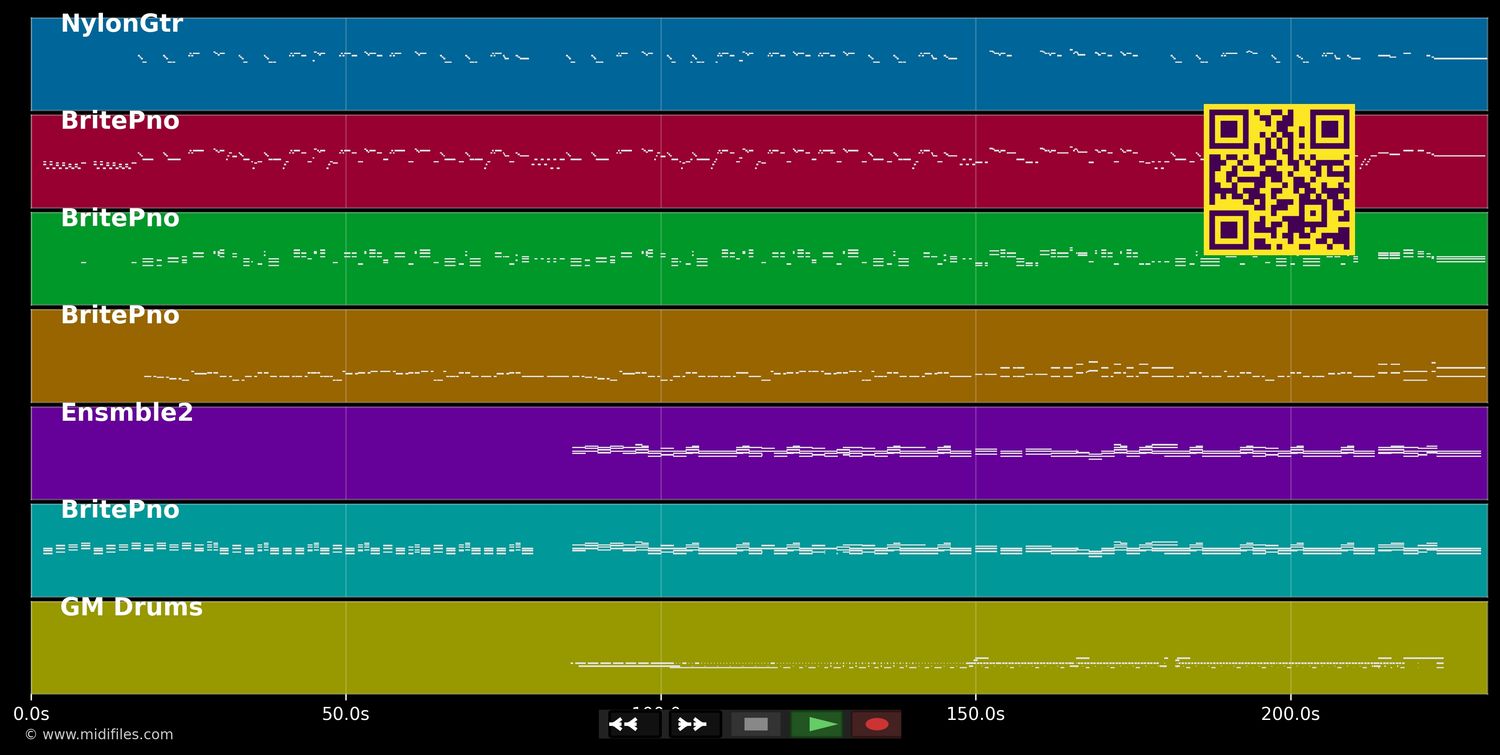
Task: Select the Ensmble2 track label
Action: (x=126, y=413)
